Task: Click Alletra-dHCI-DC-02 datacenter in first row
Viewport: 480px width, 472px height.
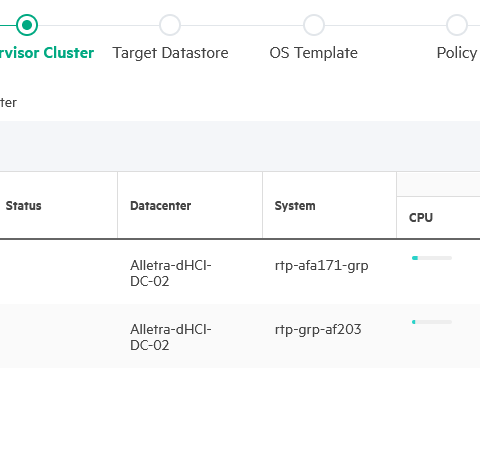Action: point(171,273)
